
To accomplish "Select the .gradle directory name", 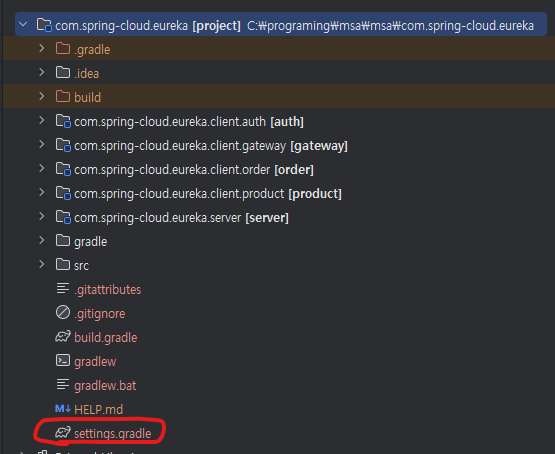I will click(x=92, y=50).
